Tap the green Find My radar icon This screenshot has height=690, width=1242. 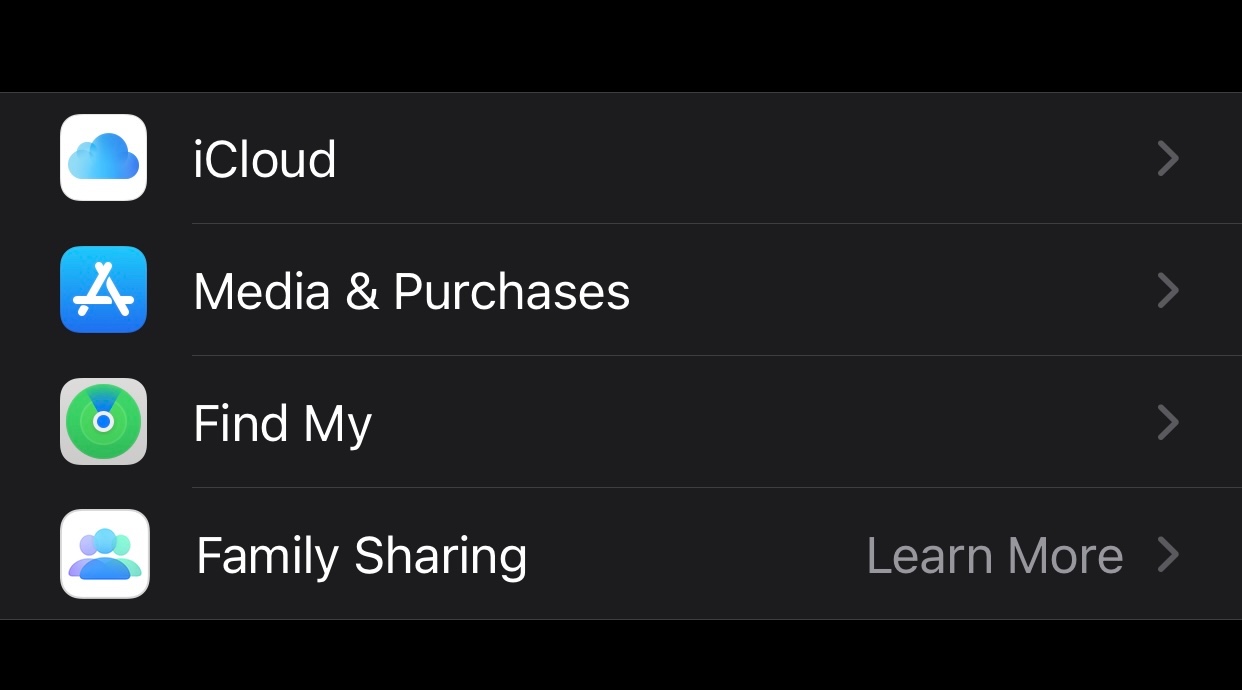(x=103, y=422)
